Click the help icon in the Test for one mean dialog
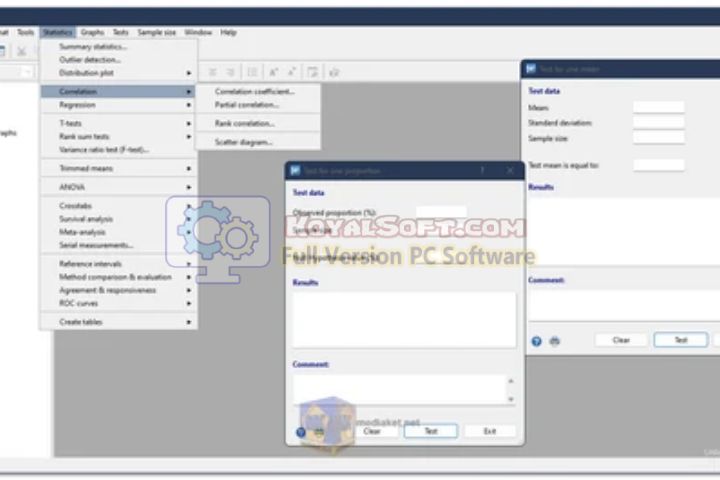 click(x=536, y=341)
